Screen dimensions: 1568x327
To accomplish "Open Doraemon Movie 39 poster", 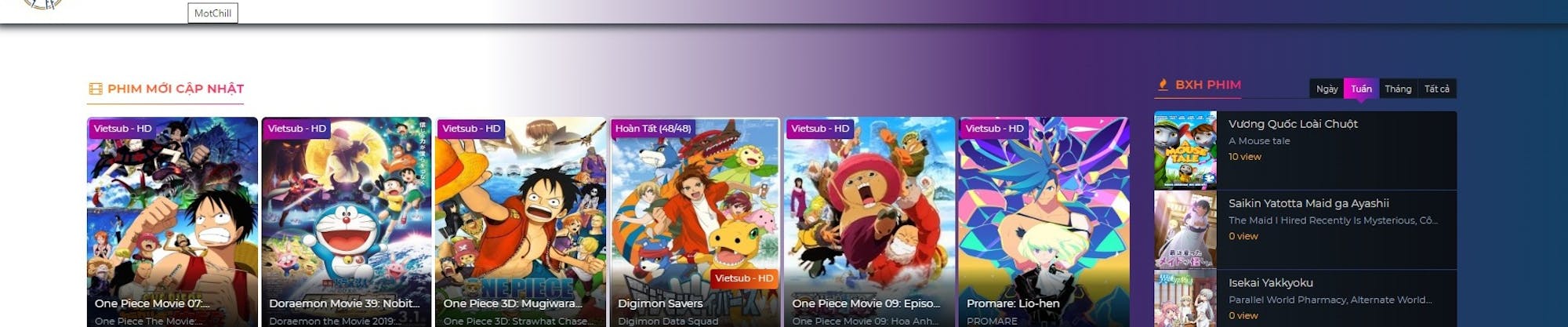I will click(347, 222).
